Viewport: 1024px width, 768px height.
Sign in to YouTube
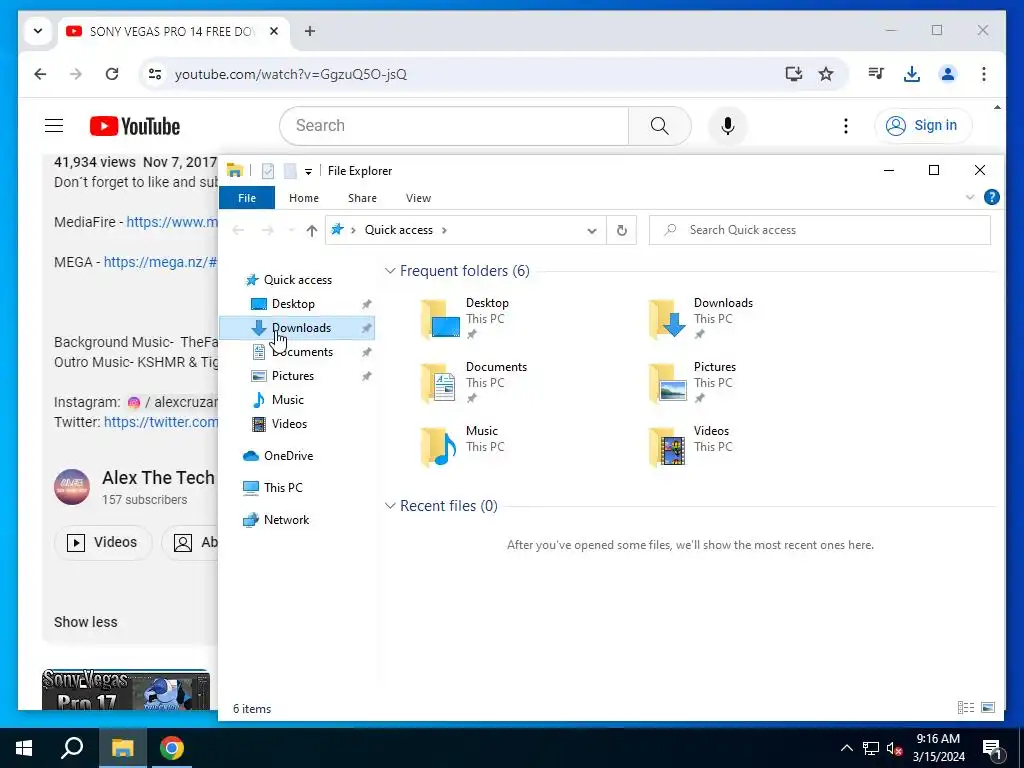pyautogui.click(x=922, y=125)
